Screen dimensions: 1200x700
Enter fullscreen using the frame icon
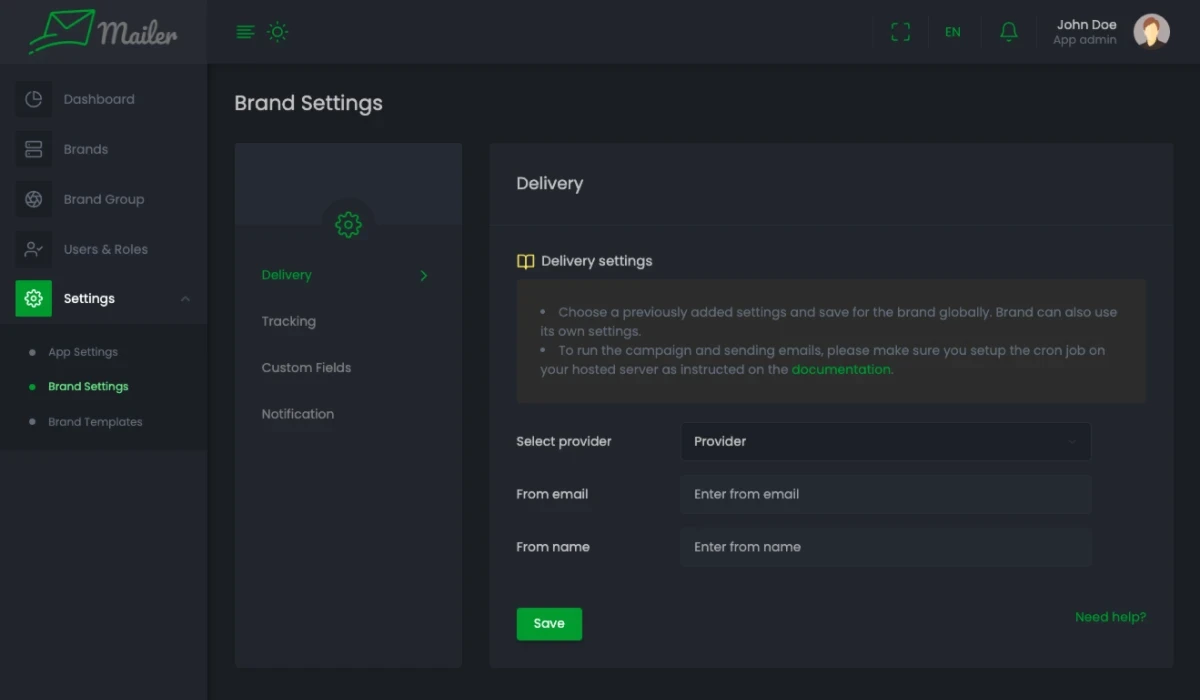[900, 32]
